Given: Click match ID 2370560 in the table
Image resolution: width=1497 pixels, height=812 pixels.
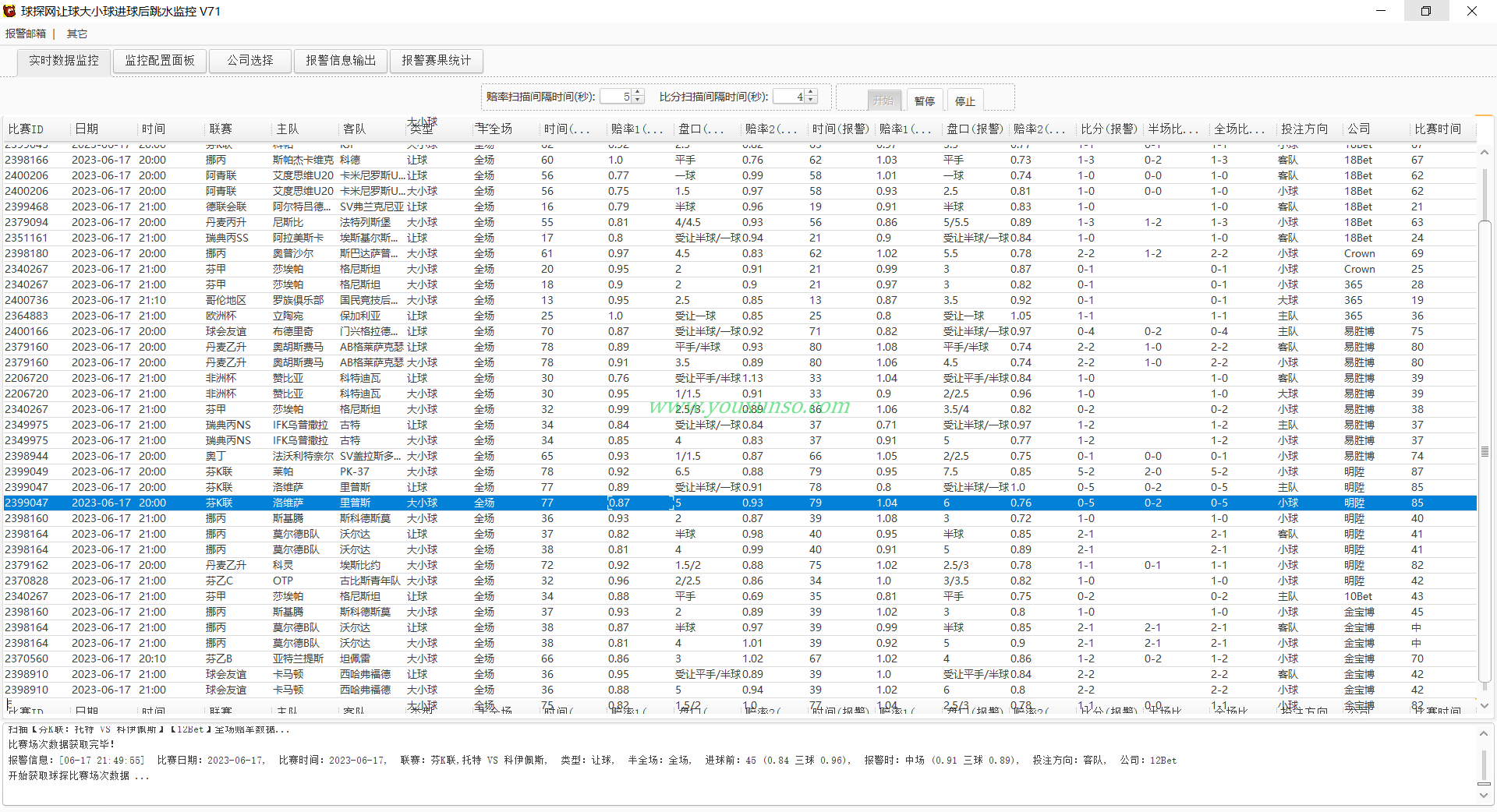Looking at the screenshot, I should [27, 658].
